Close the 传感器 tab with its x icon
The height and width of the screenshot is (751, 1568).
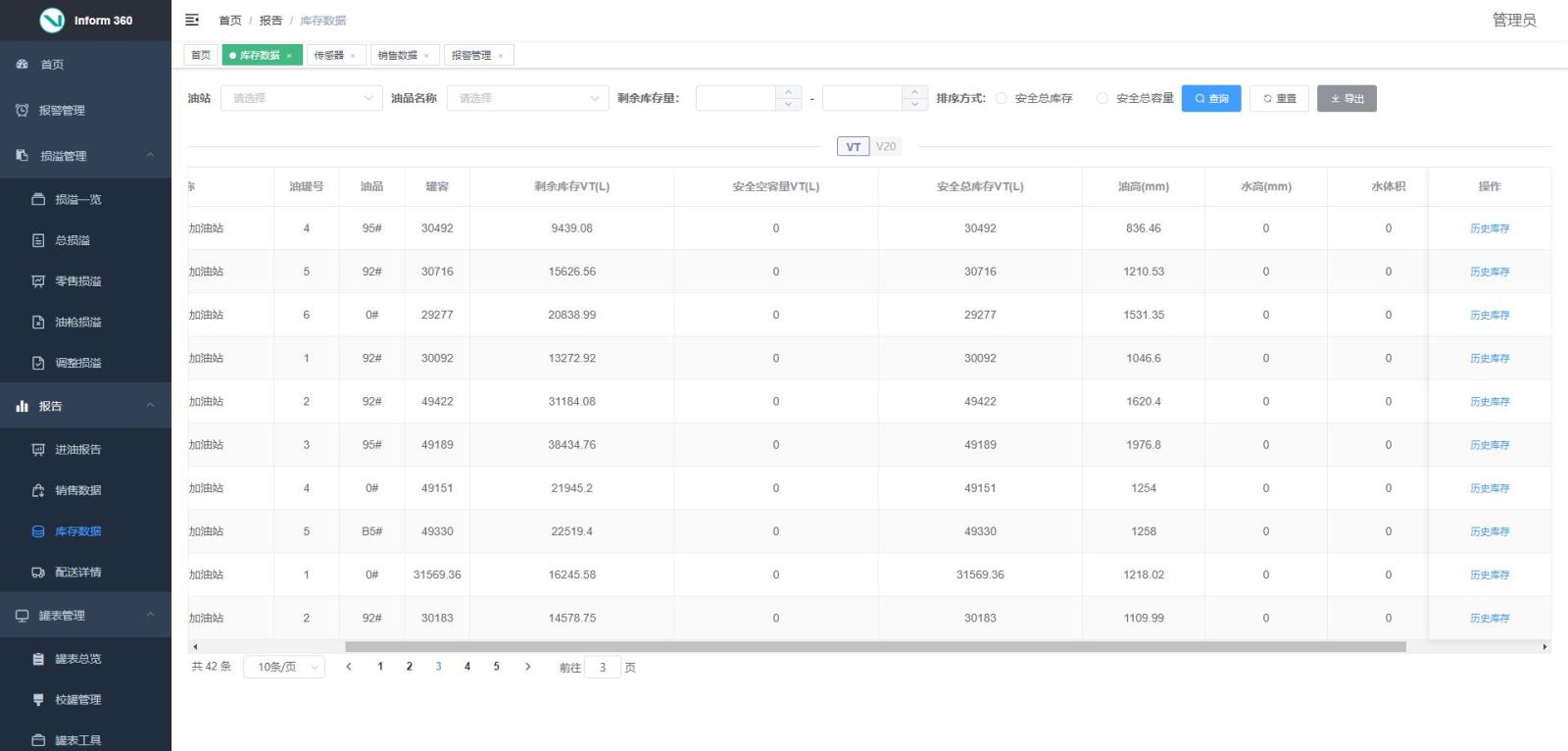353,56
